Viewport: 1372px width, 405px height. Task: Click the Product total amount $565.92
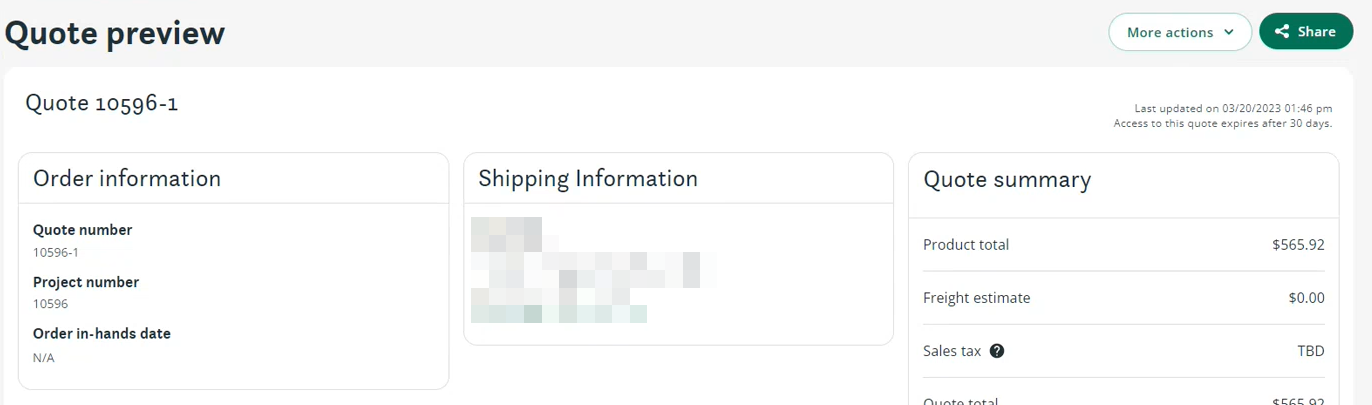pos(1298,245)
